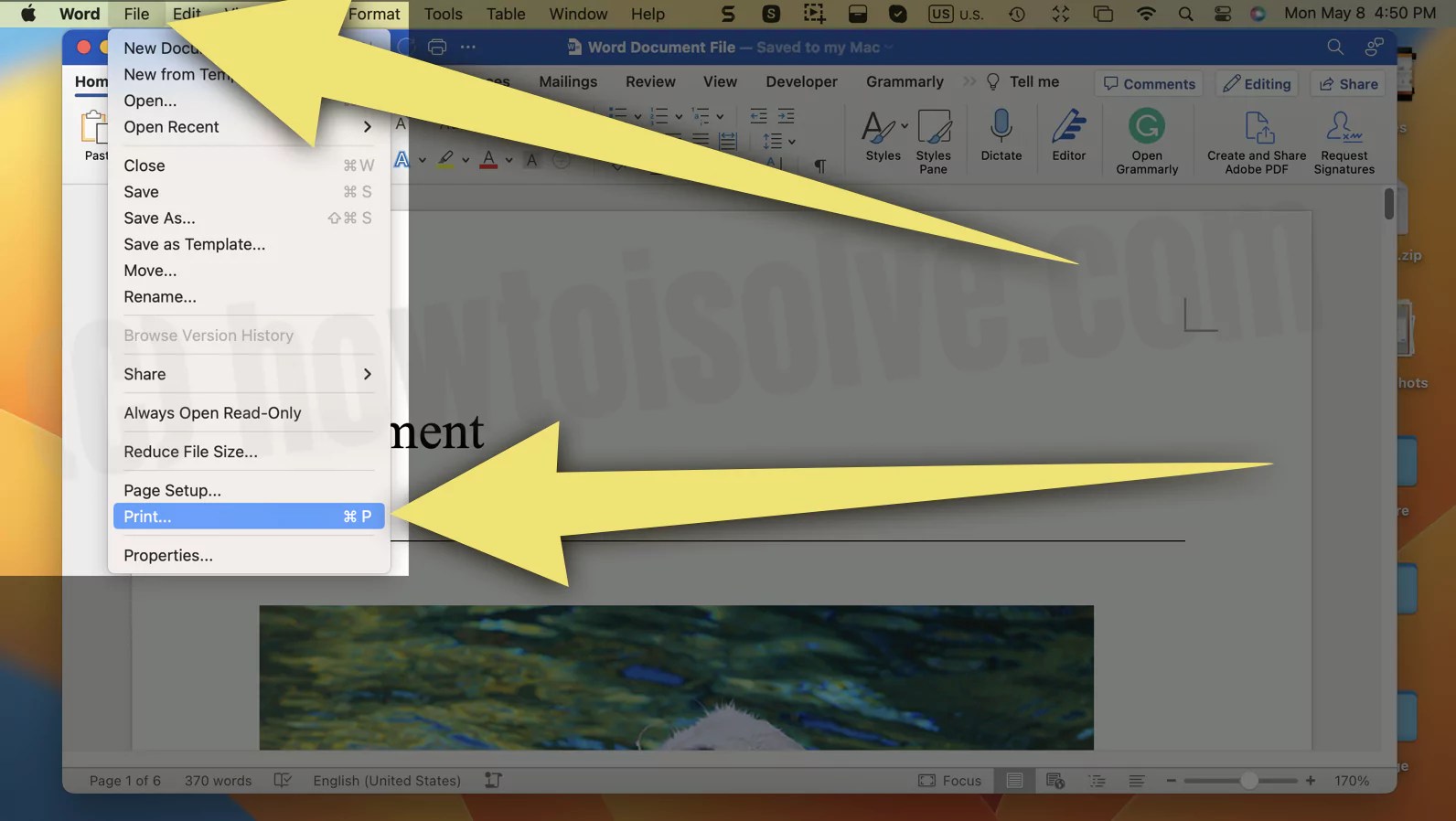Open Grammarly from the ribbon
1456x821 pixels.
click(x=1146, y=141)
